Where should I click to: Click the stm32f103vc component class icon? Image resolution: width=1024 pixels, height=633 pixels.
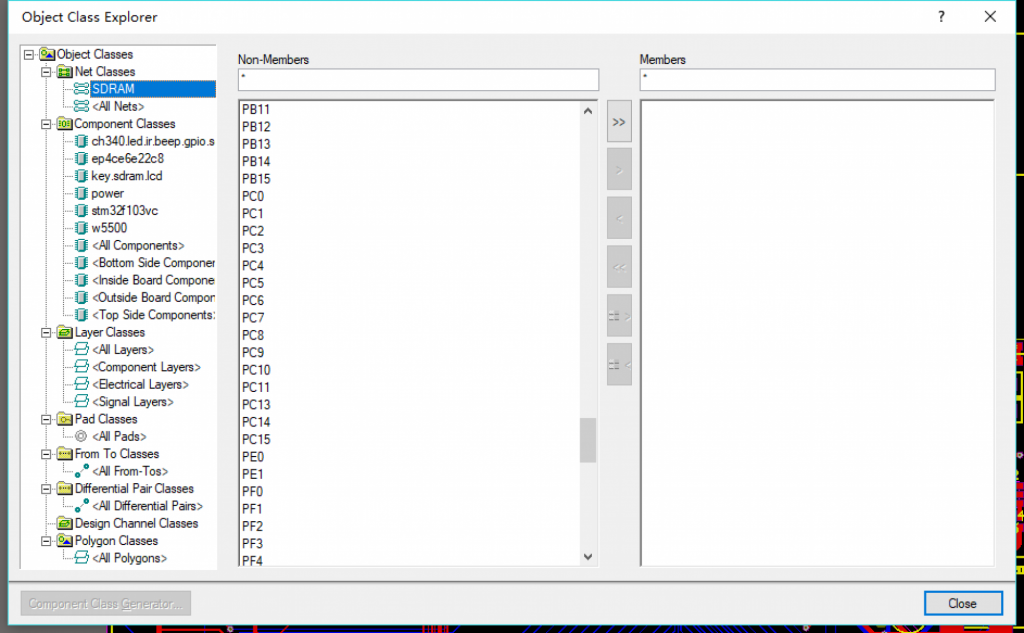(81, 211)
